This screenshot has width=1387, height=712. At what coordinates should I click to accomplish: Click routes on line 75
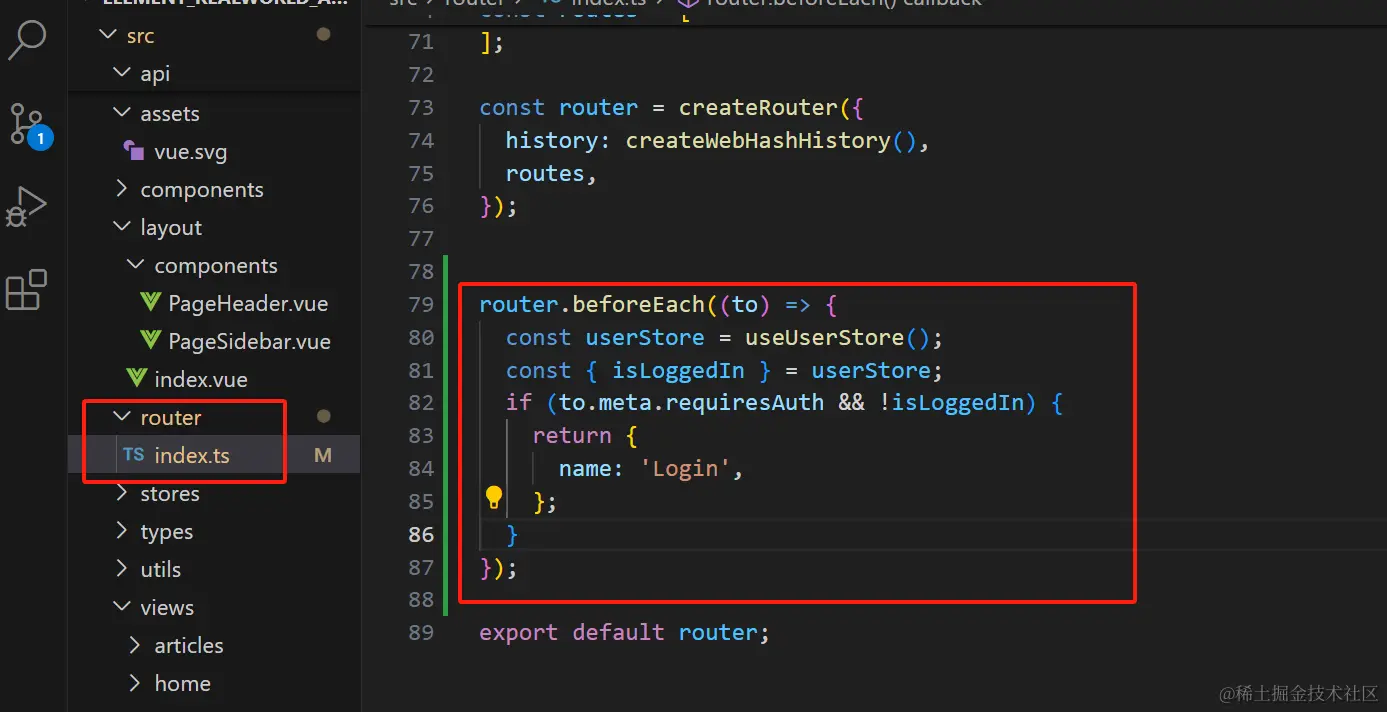point(545,173)
